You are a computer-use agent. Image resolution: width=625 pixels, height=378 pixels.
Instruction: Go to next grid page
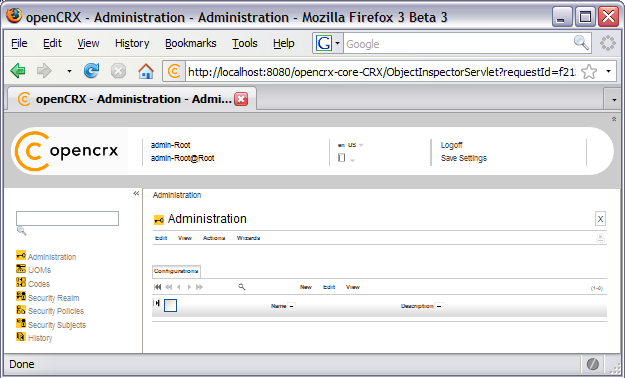pos(189,287)
